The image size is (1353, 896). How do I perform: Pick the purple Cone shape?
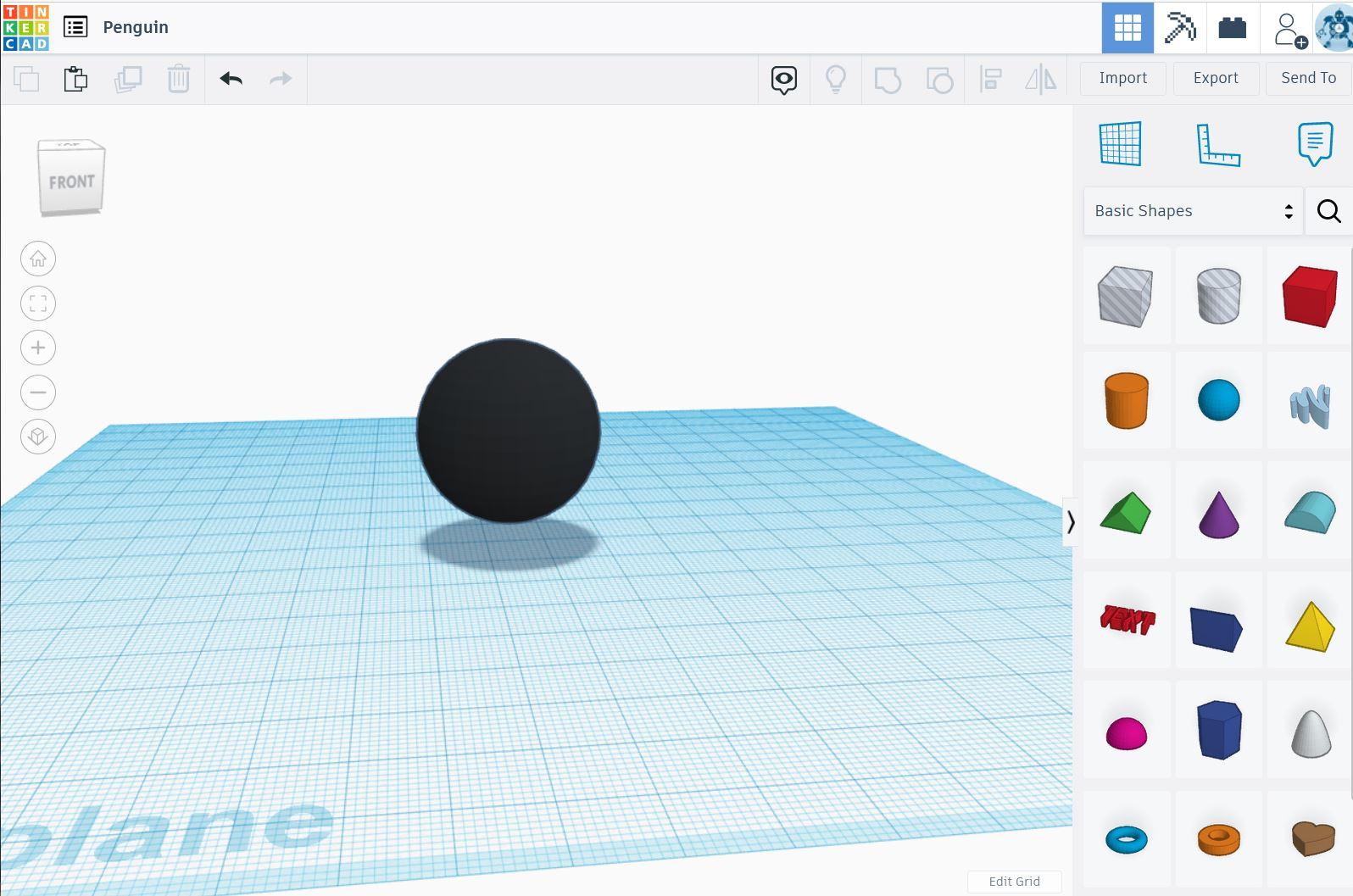(x=1219, y=510)
